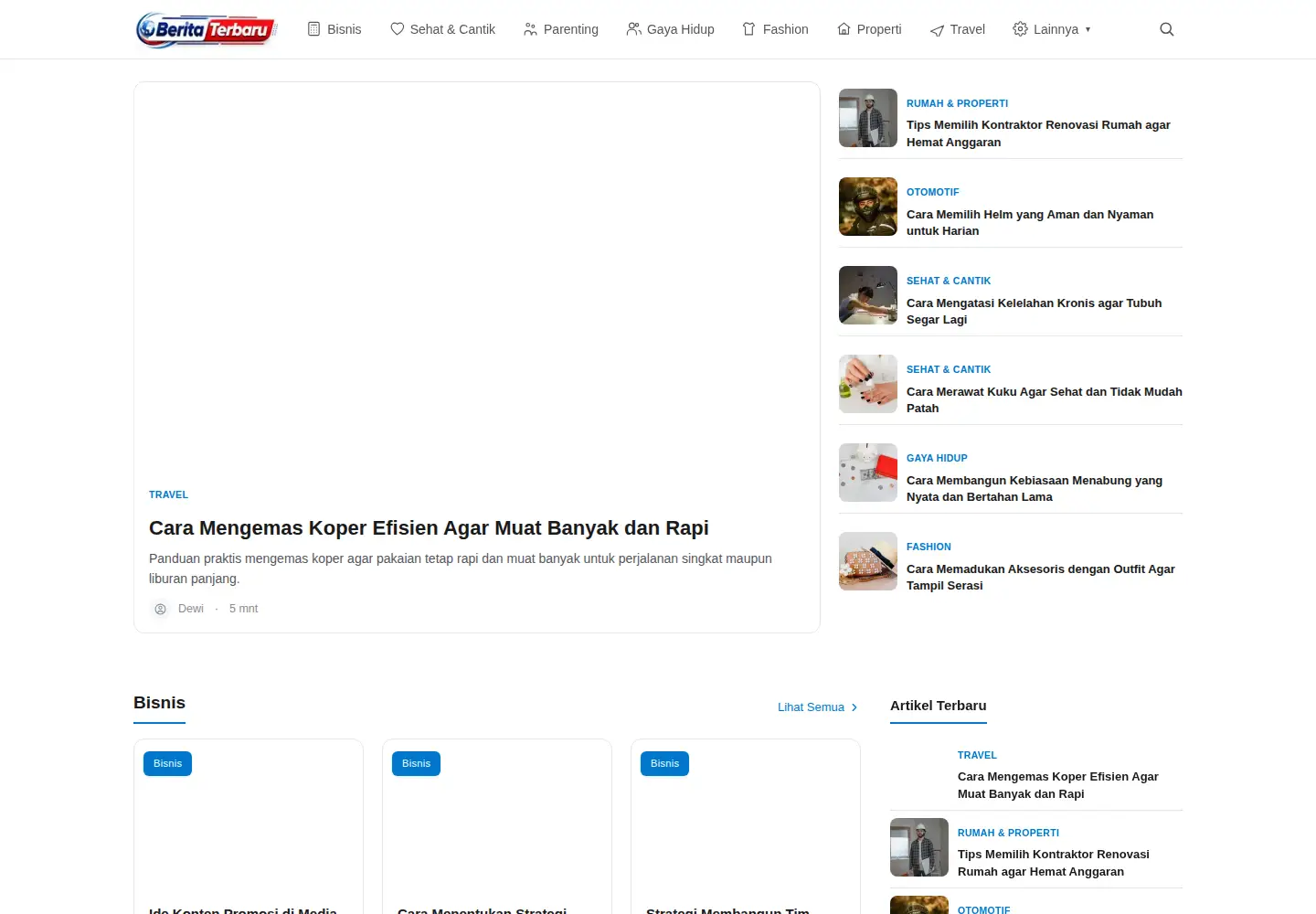The width and height of the screenshot is (1316, 914).
Task: Open Cara Mengatasi Kelelahan Kronis article
Action: click(x=1034, y=311)
